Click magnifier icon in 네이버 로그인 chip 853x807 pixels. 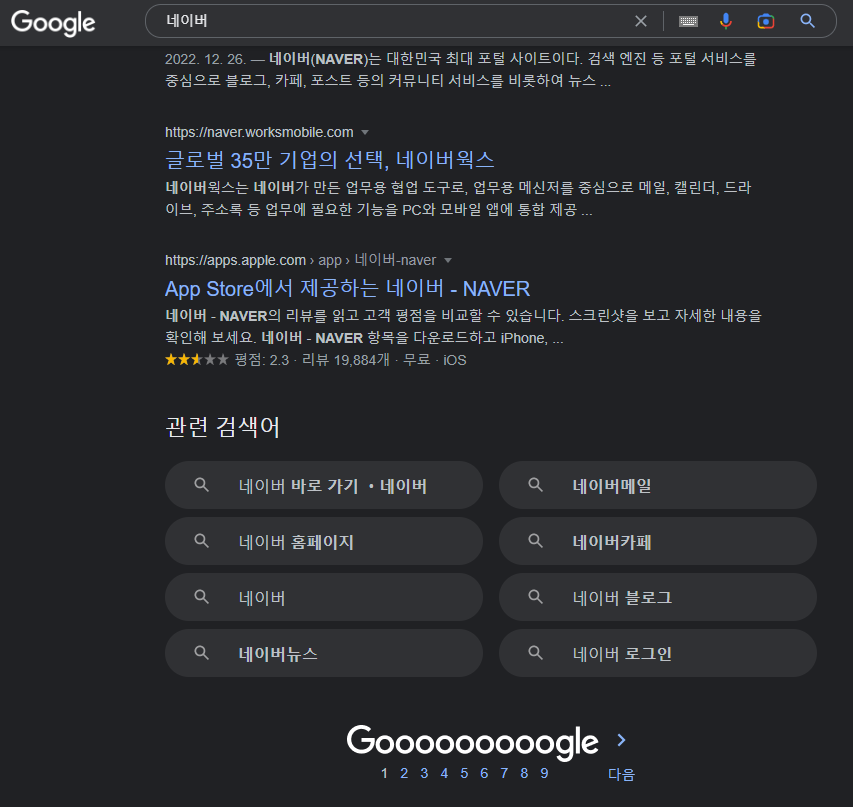coord(535,653)
